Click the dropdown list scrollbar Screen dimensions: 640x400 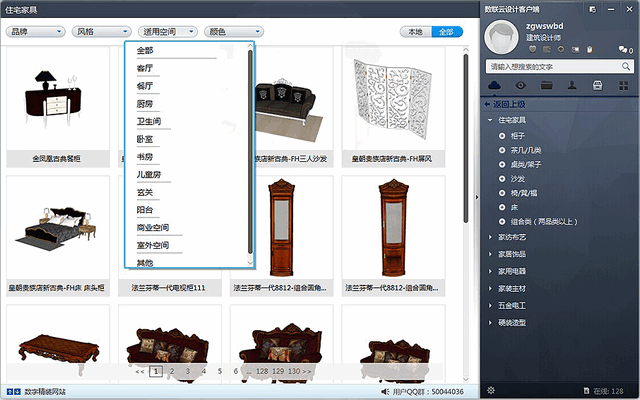click(x=250, y=151)
